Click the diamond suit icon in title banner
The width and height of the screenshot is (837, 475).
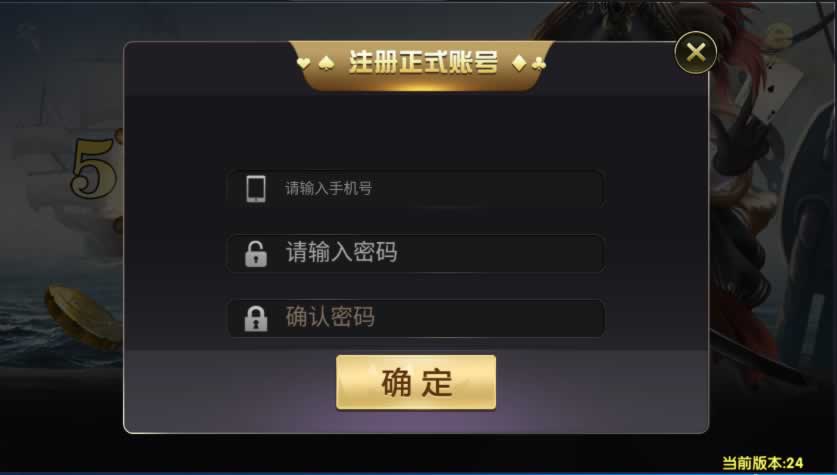[518, 63]
